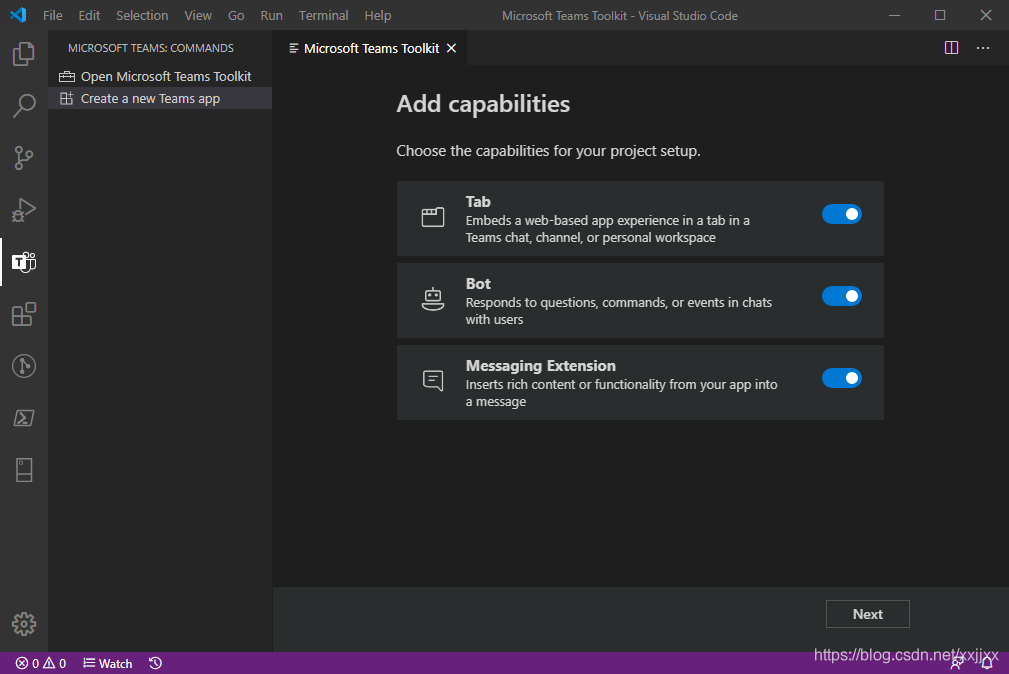The height and width of the screenshot is (674, 1009).
Task: Disable the Bot capability toggle
Action: click(x=842, y=295)
